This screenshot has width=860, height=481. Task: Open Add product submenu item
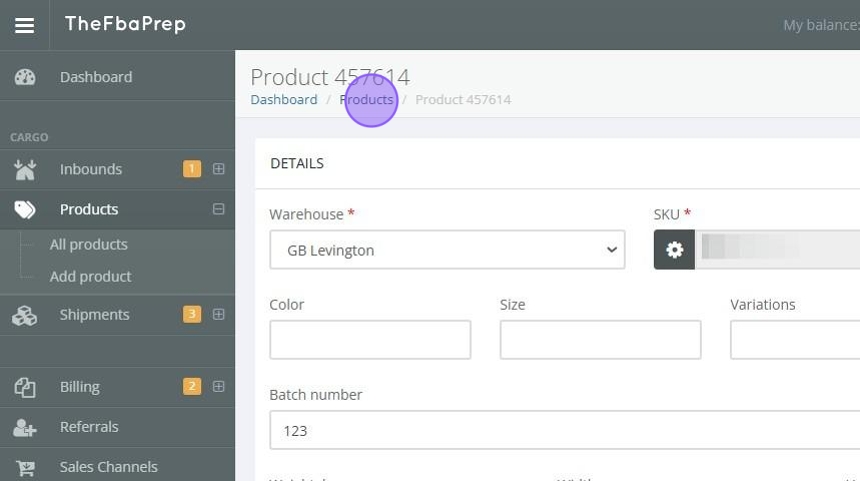coord(90,276)
